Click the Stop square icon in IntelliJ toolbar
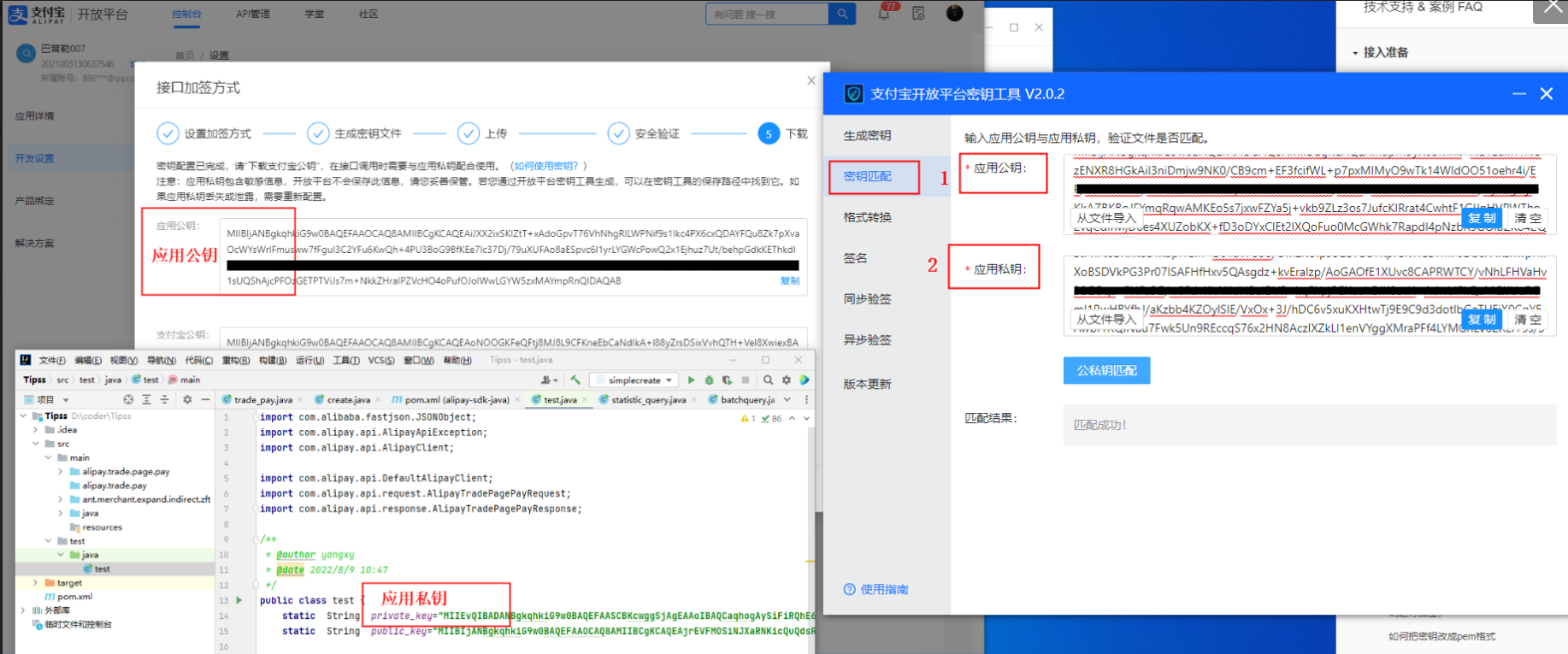The height and width of the screenshot is (654, 1568). pyautogui.click(x=746, y=380)
